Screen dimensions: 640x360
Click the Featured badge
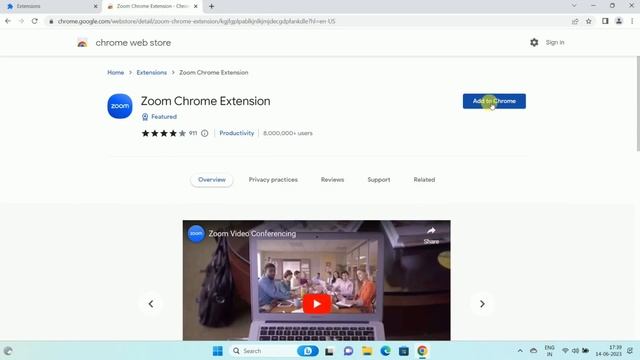(159, 117)
